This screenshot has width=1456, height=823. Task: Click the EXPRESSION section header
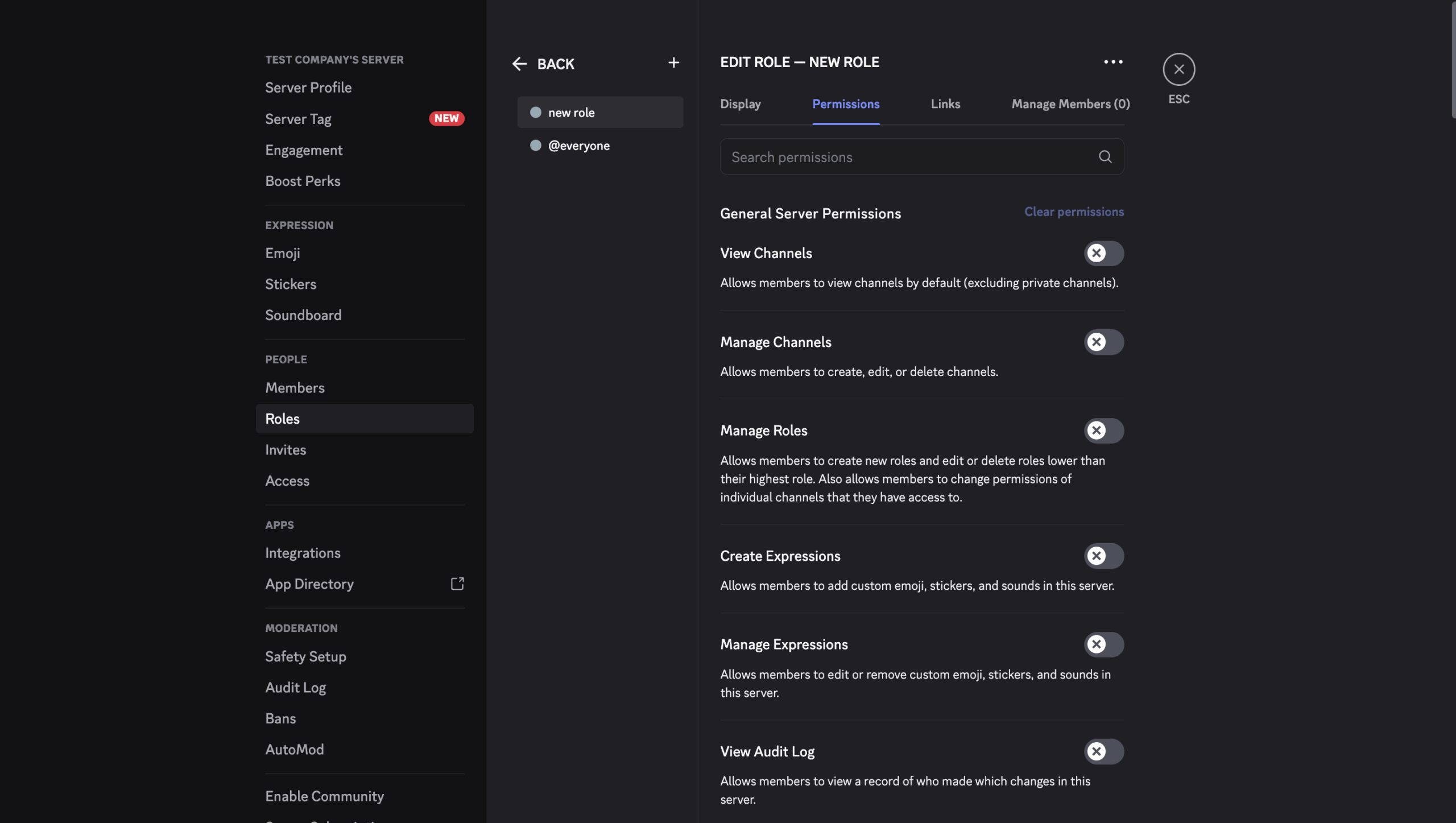tap(299, 225)
